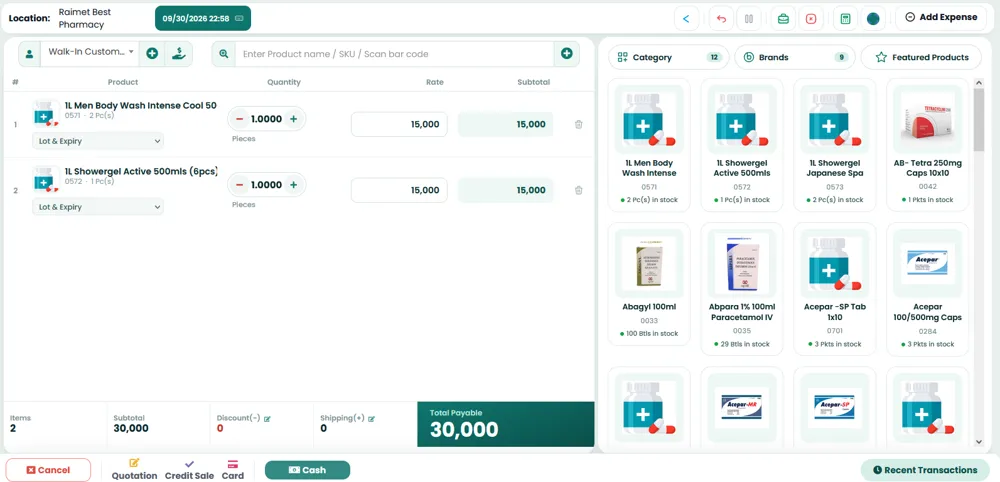Click the red undo/return arrow icon
1000x482 pixels.
coord(721,18)
